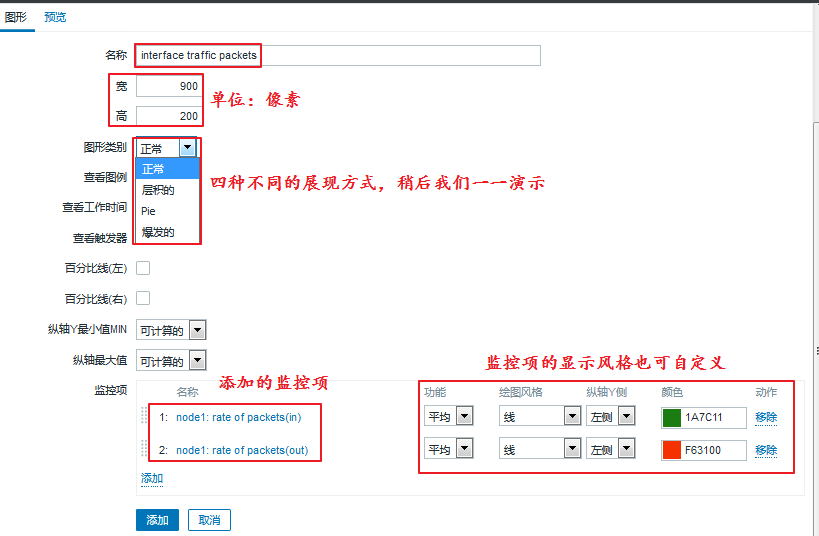Screen dimensions: 819x536
Task: Click the 高 height field showing 200
Action: [x=169, y=116]
